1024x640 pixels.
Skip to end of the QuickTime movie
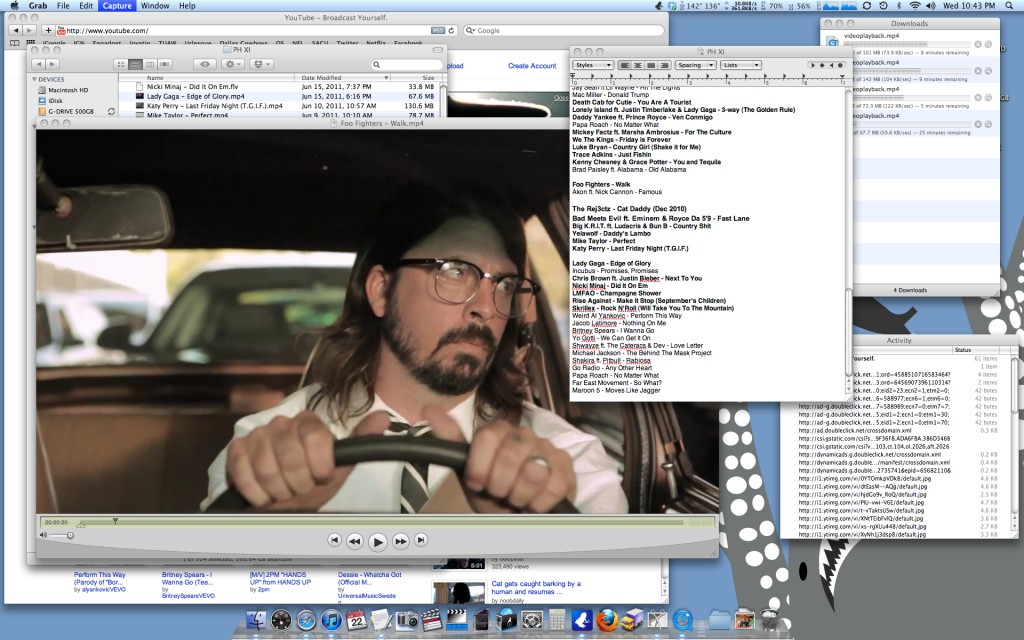pos(421,540)
